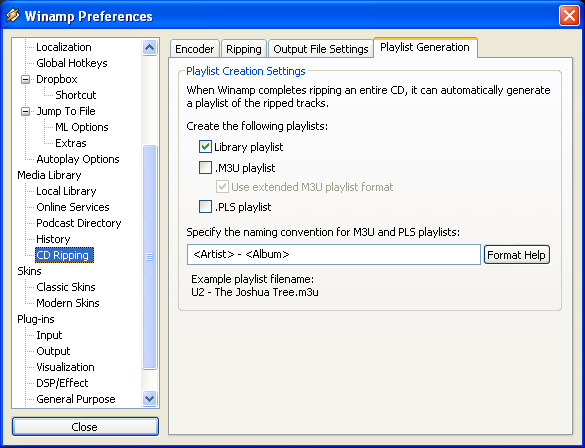Select History in the tree
This screenshot has height=448, width=585.
(53, 239)
